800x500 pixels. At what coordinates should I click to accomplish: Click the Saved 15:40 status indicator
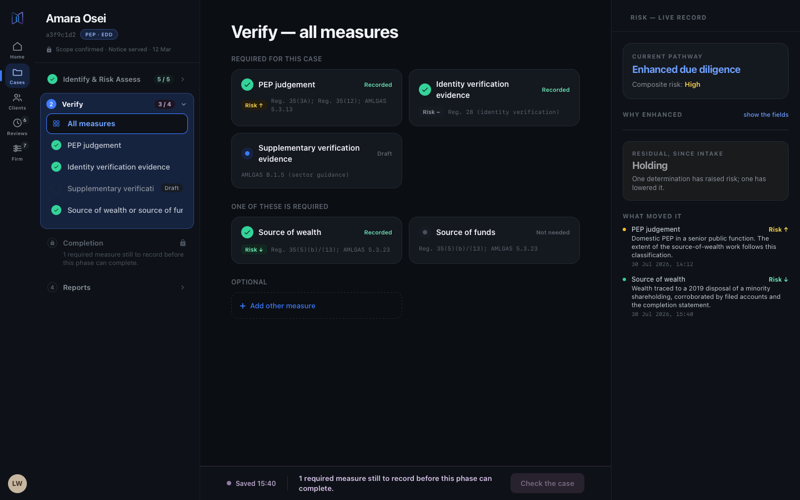tap(251, 483)
